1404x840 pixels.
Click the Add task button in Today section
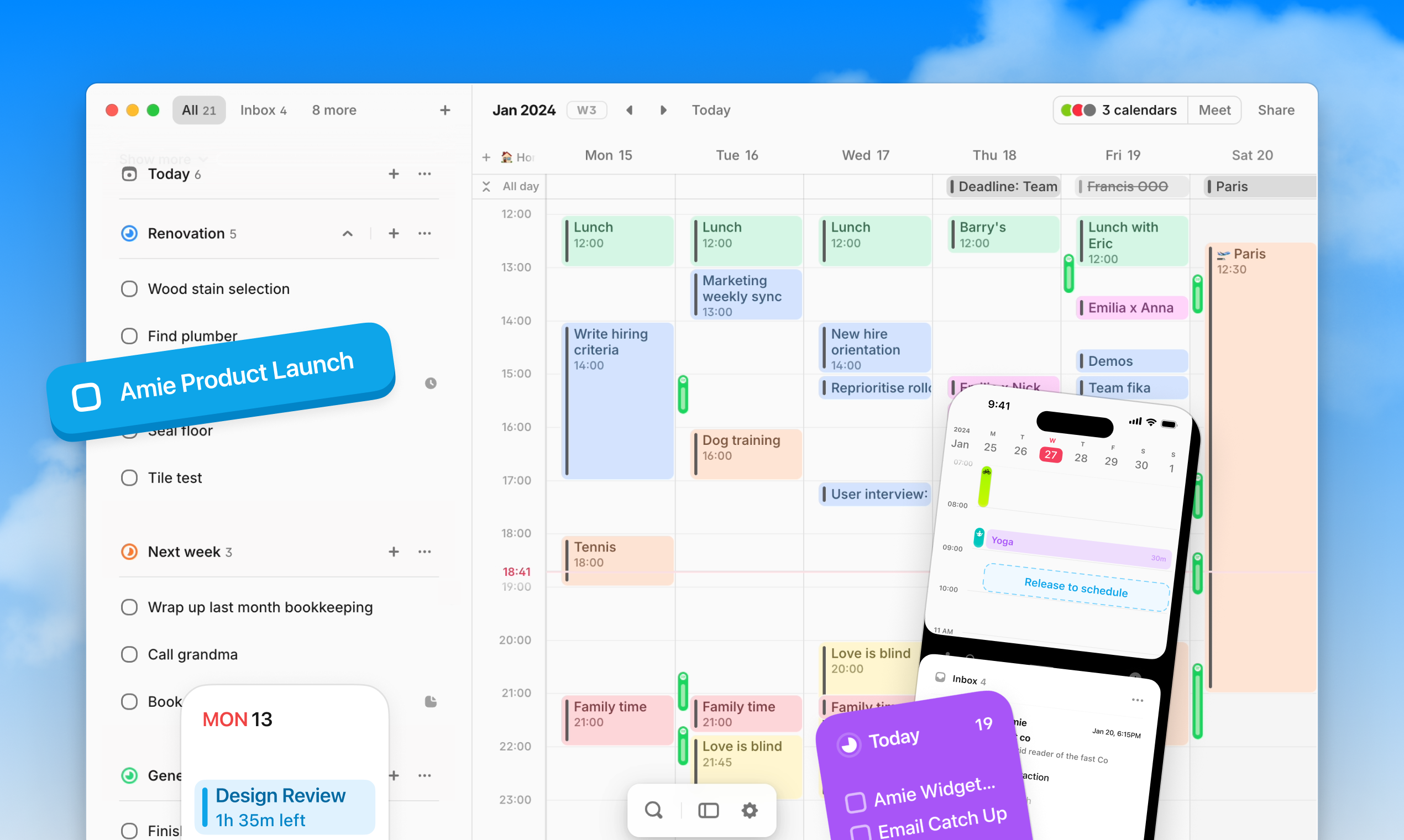click(393, 174)
